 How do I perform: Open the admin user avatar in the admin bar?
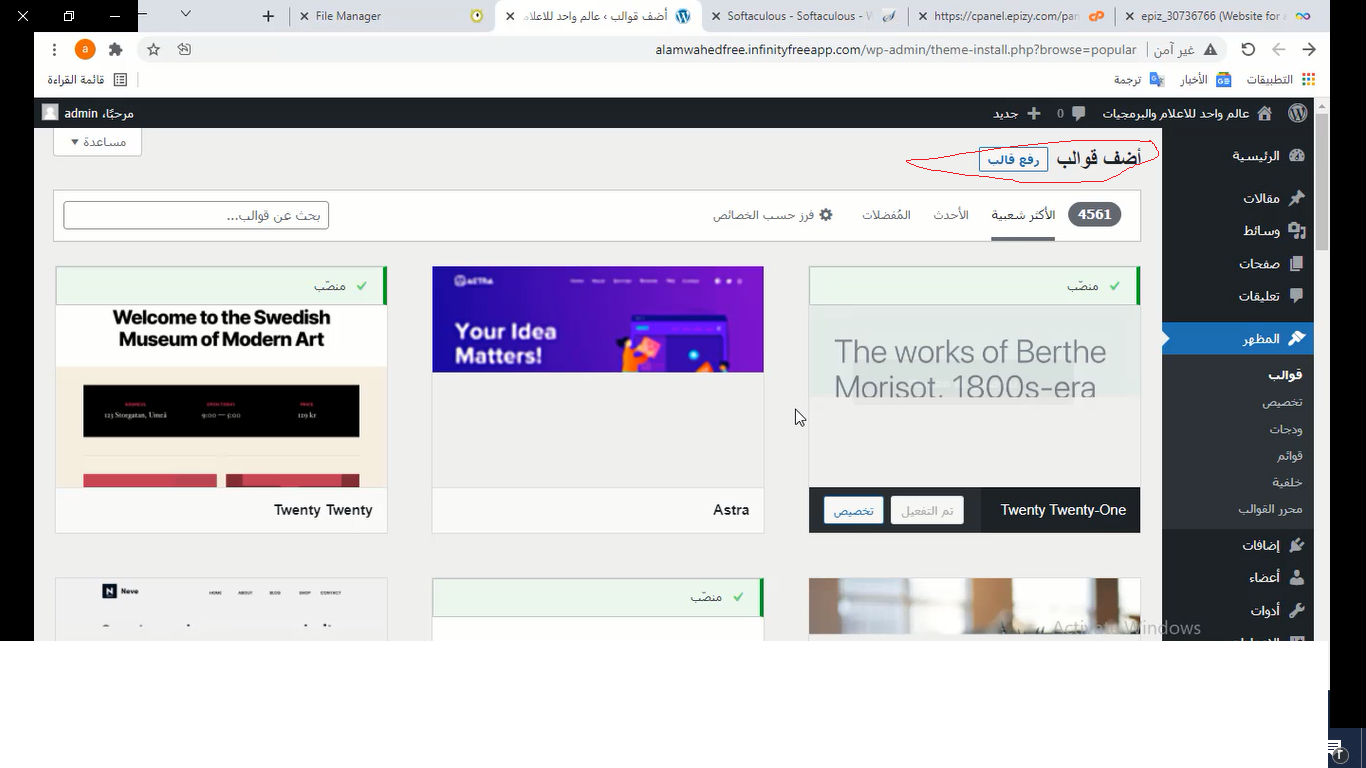pos(50,113)
